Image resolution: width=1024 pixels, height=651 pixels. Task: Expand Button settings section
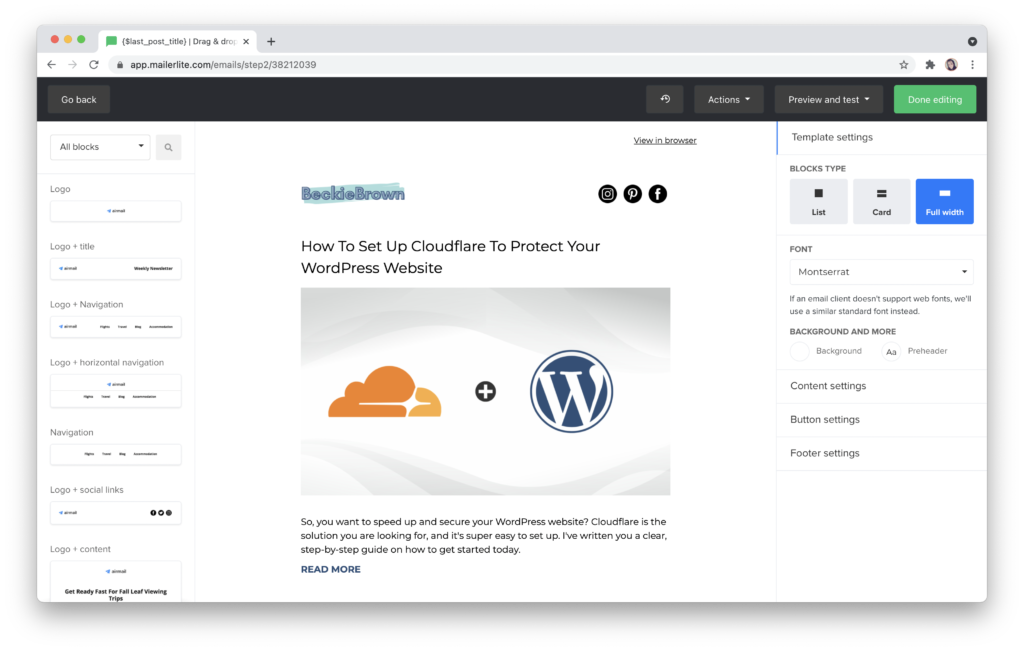click(882, 419)
